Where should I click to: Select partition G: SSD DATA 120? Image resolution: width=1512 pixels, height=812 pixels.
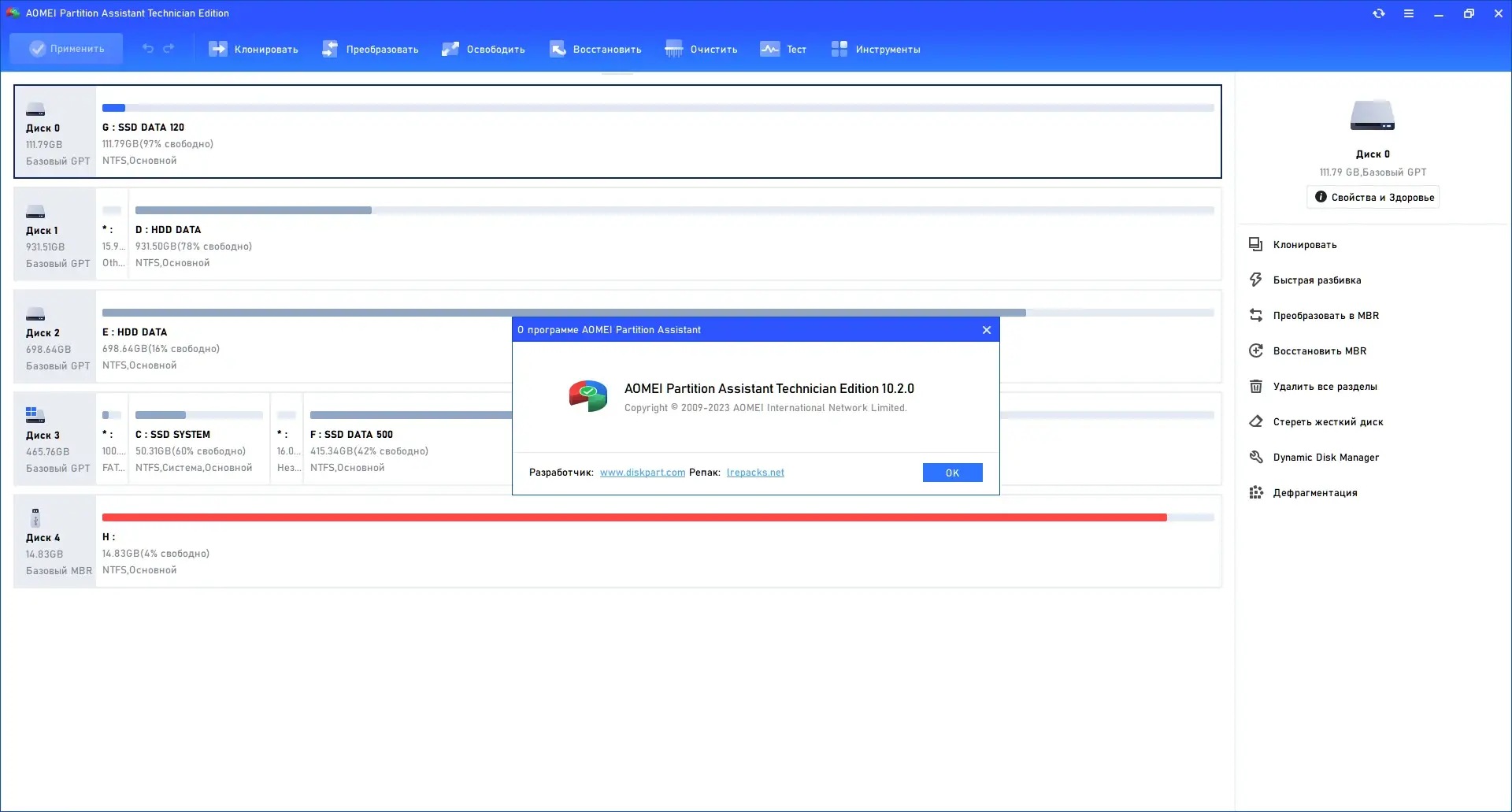click(x=658, y=132)
